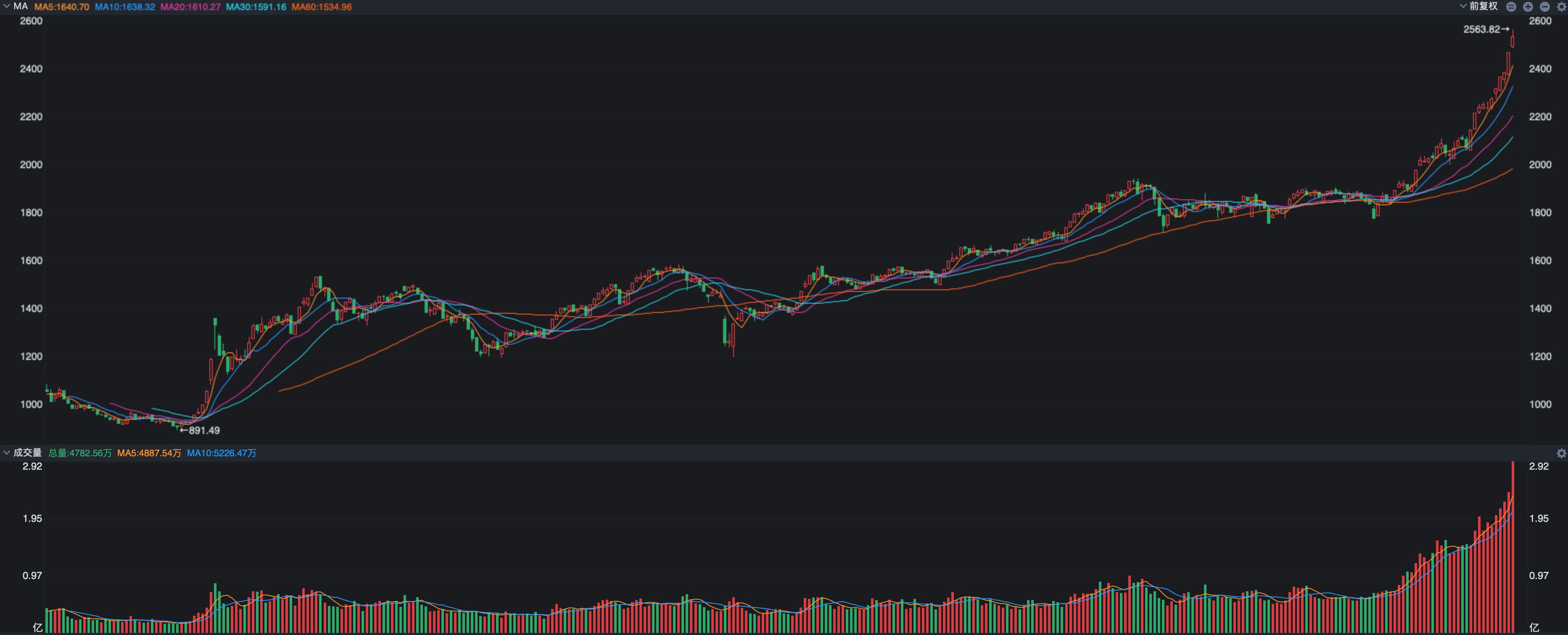The width and height of the screenshot is (1568, 635).
Task: Click the MA30:1591.16 label
Action: pos(256,7)
